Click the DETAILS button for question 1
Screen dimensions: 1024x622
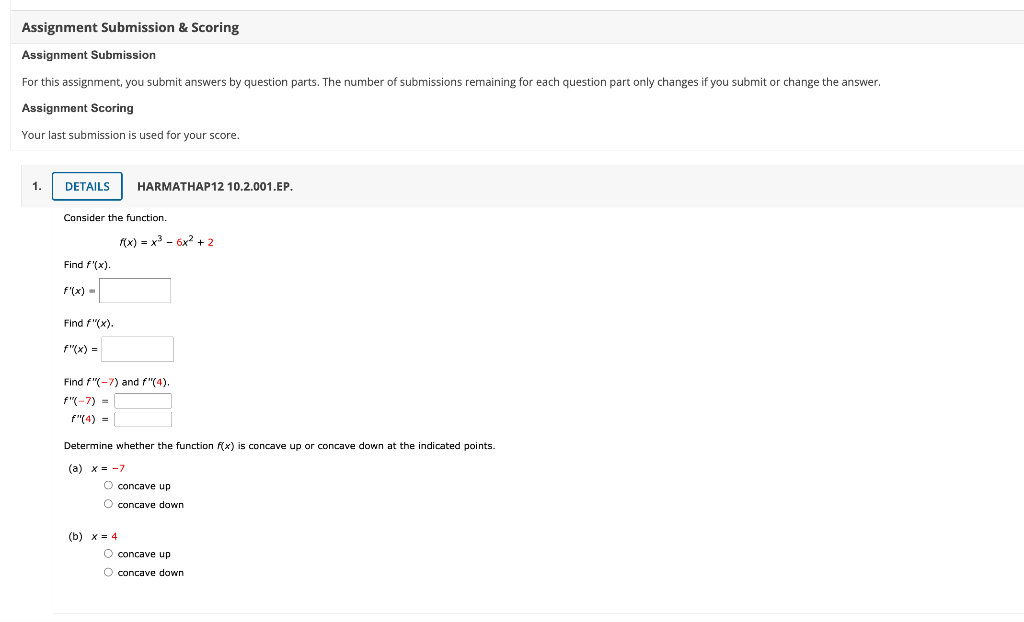tap(86, 186)
